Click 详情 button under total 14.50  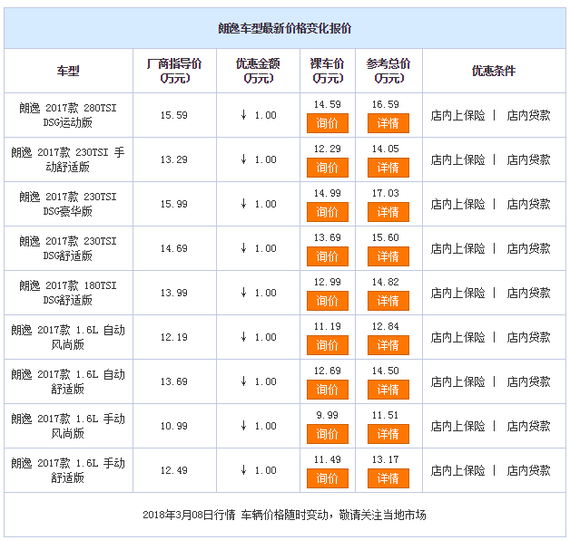(388, 389)
